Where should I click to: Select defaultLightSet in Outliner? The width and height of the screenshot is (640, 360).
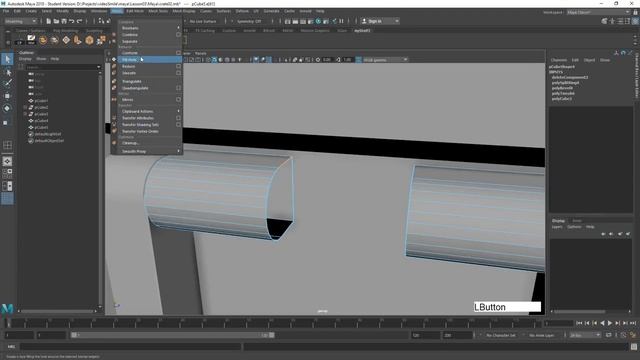(x=48, y=134)
